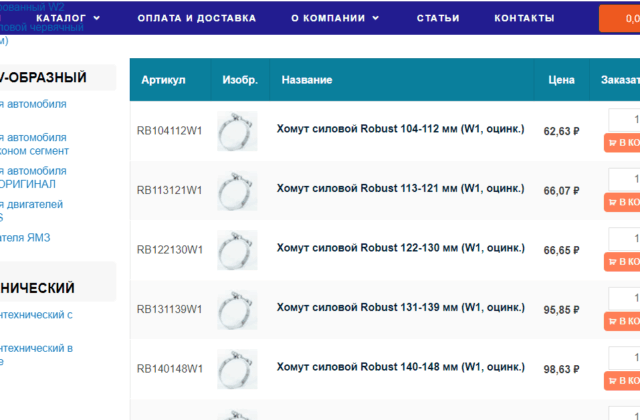Go to СТАТЬИ section

[x=438, y=18]
